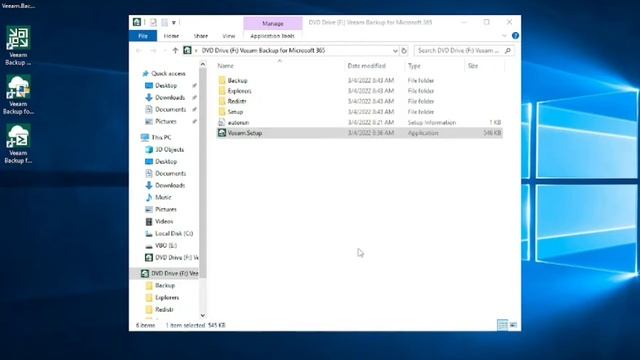Viewport: 640px width, 360px height.
Task: Click the Properties icon in Quick Access Toolbar
Action: click(x=153, y=22)
